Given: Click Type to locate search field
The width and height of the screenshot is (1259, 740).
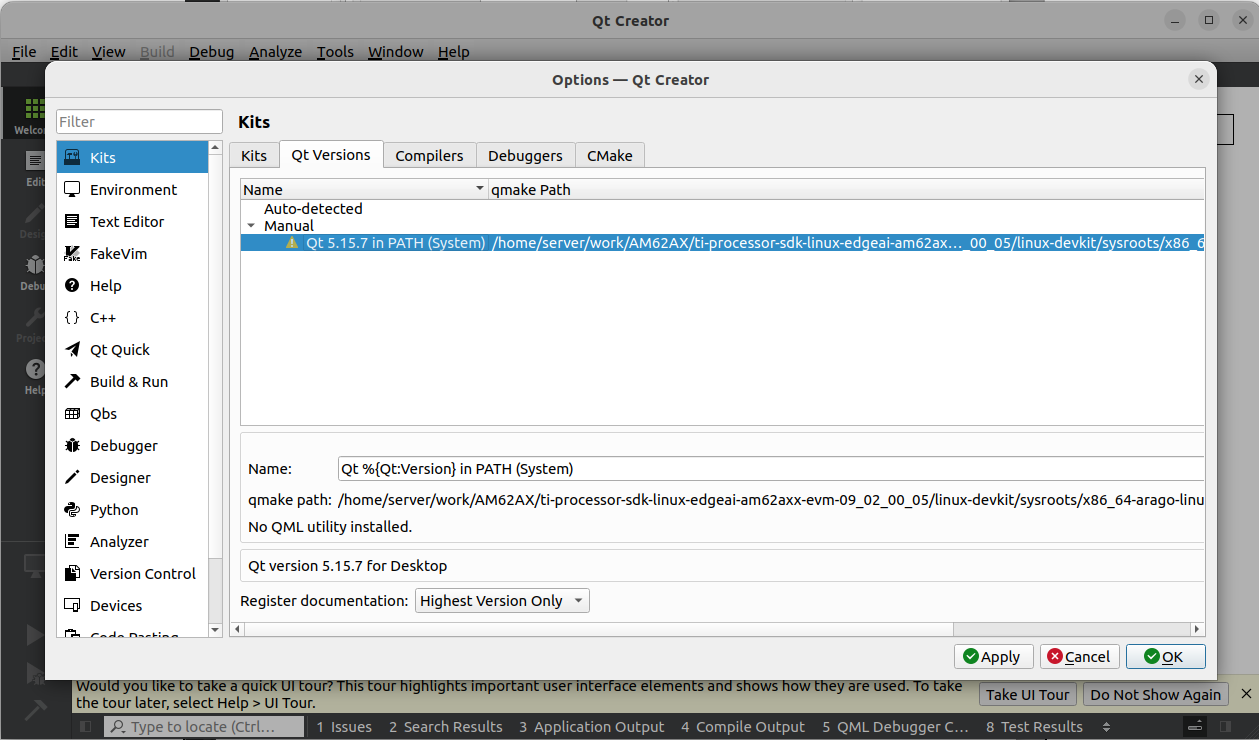Looking at the screenshot, I should click(204, 727).
